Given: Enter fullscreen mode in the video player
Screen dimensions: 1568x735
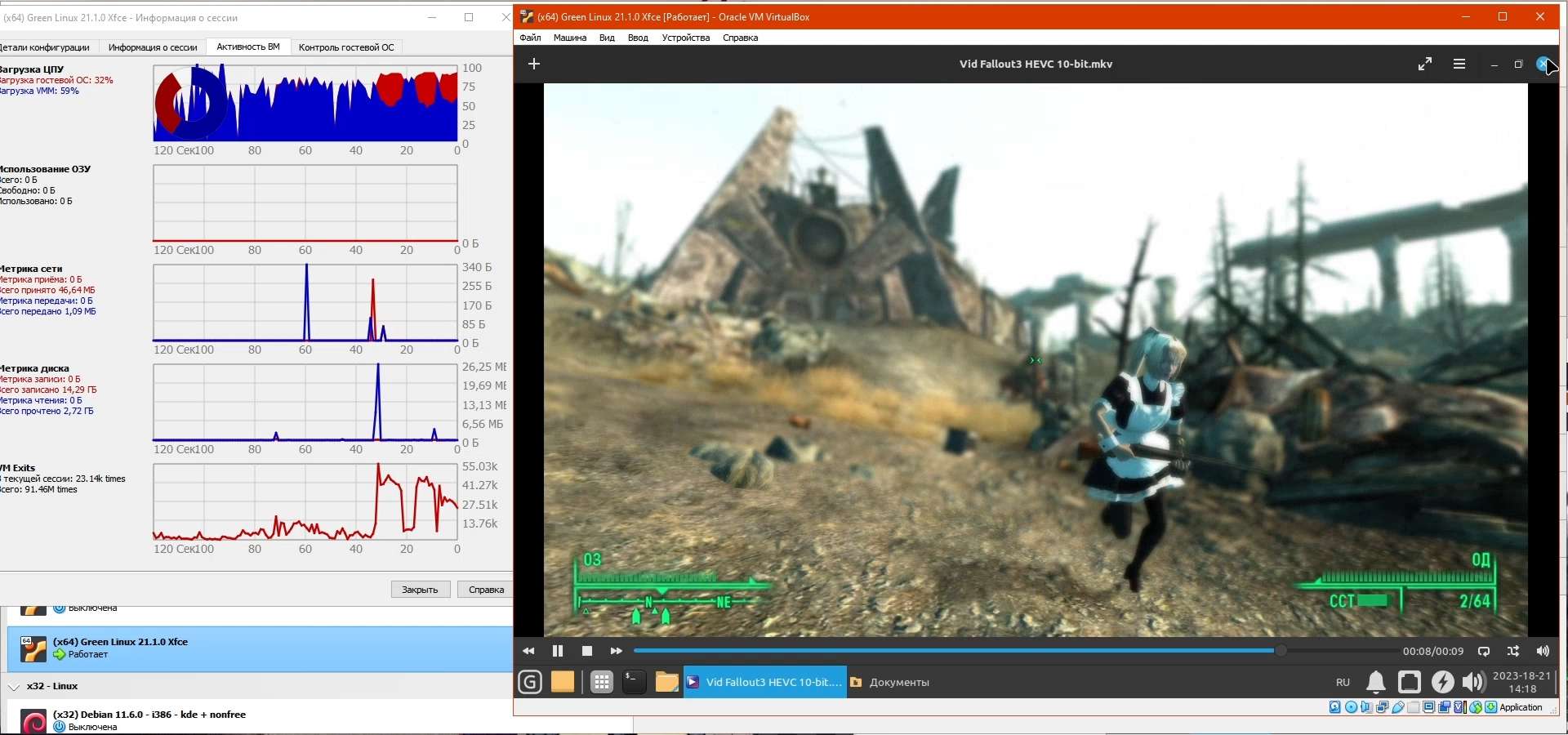Looking at the screenshot, I should 1425,64.
